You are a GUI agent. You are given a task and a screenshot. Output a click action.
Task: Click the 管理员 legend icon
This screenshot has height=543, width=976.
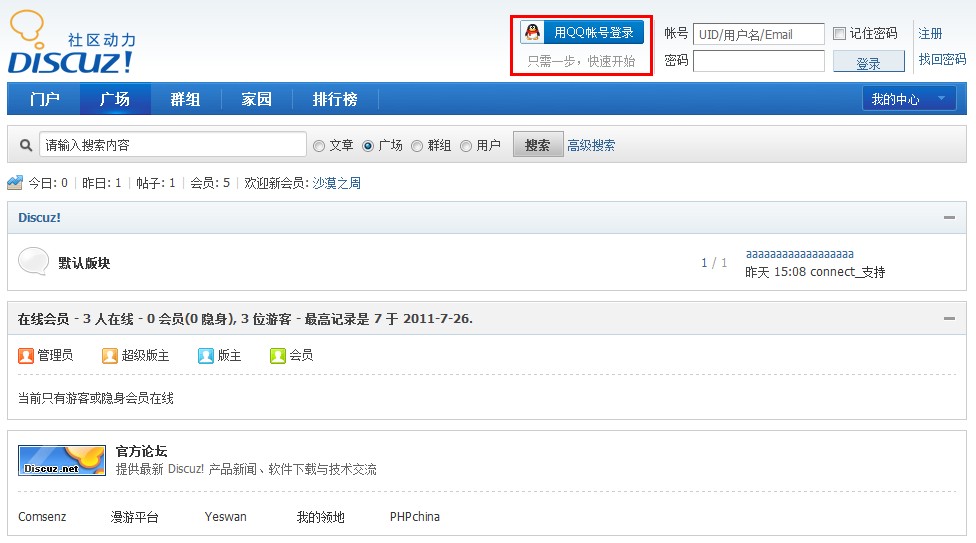26,356
